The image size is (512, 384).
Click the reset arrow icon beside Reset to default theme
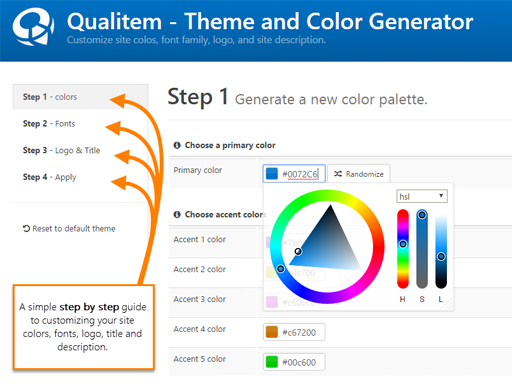pyautogui.click(x=26, y=229)
